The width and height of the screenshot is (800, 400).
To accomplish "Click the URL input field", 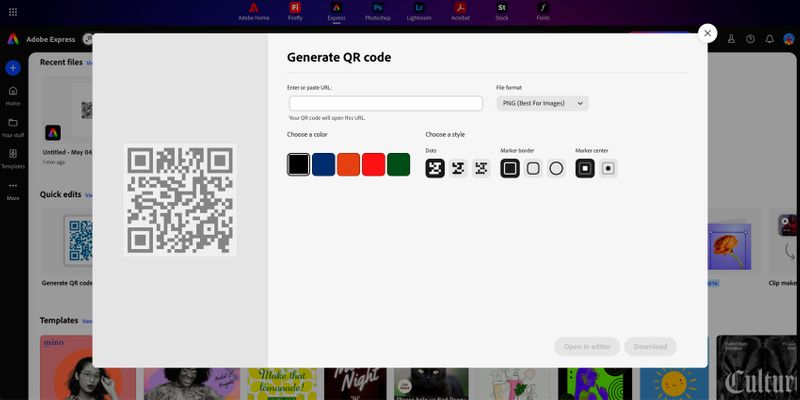I will (386, 104).
